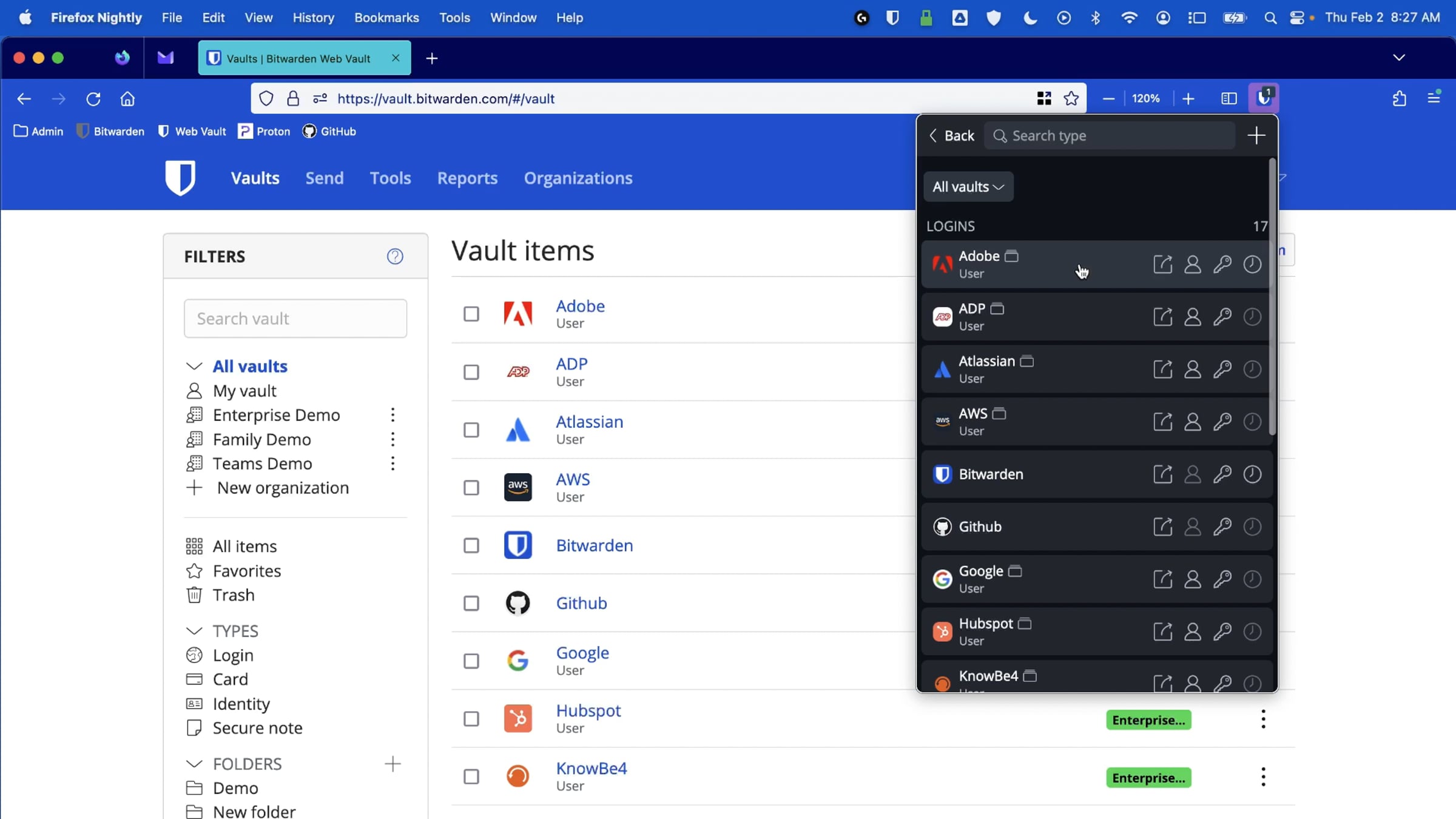Viewport: 1456px width, 819px height.
Task: Toggle the sidebar view icon
Action: [1229, 98]
